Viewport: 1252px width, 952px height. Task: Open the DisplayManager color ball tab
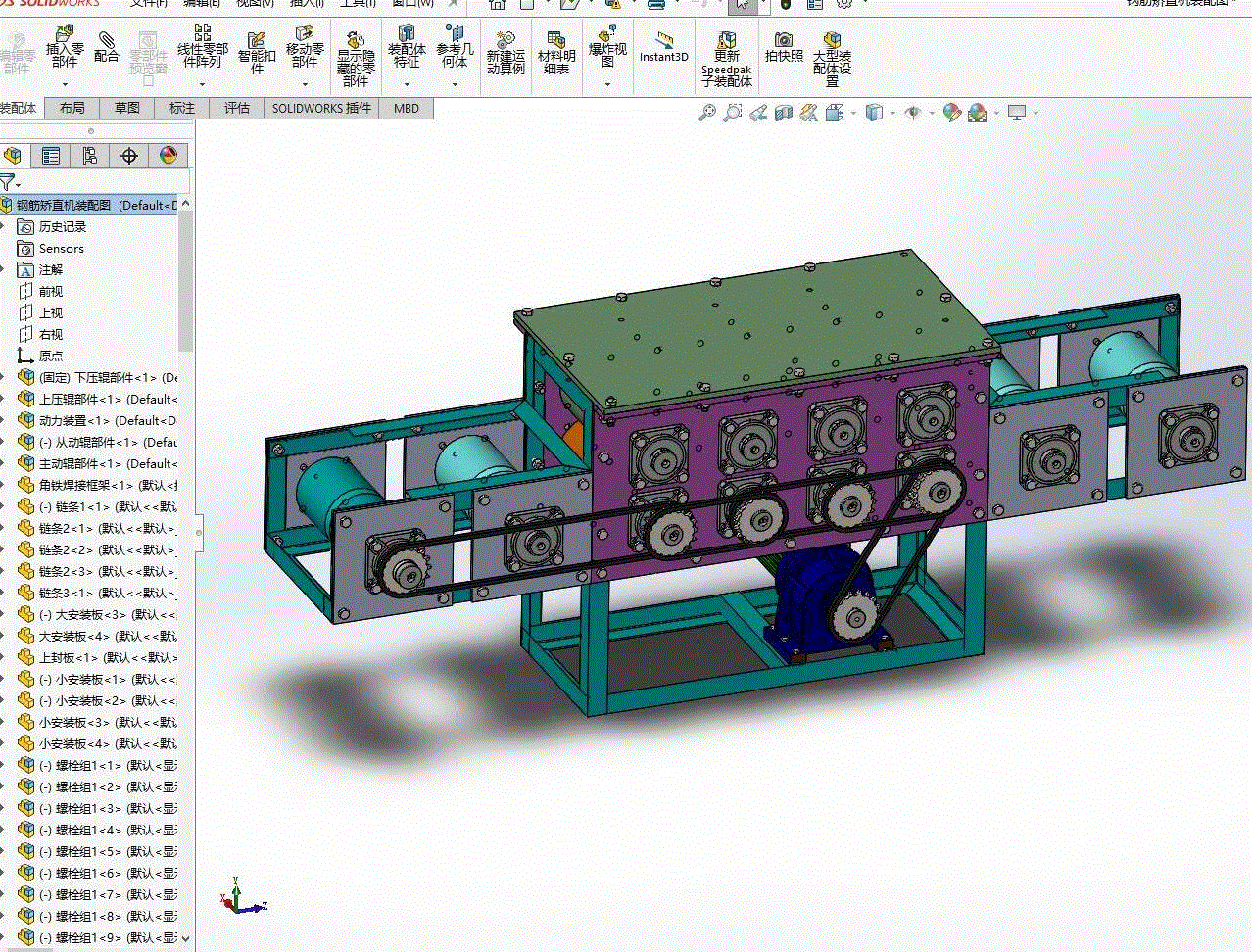click(x=169, y=156)
